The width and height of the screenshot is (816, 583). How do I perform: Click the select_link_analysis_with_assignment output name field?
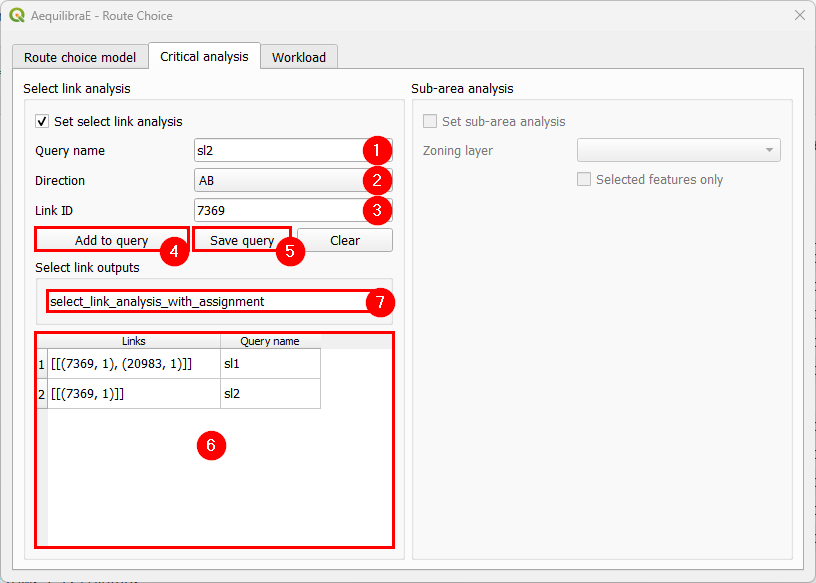[206, 301]
